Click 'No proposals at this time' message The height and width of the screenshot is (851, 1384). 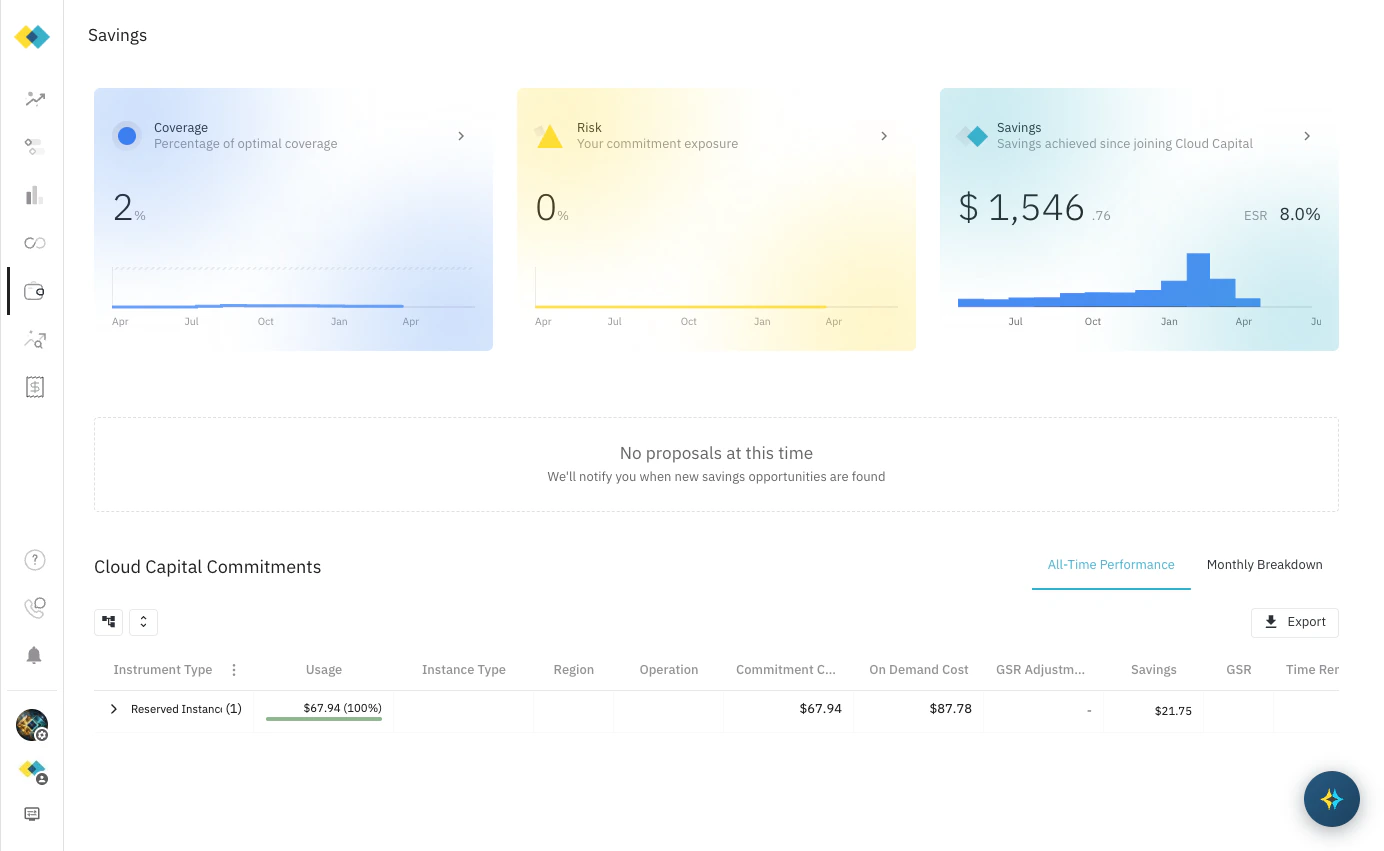pyautogui.click(x=716, y=453)
